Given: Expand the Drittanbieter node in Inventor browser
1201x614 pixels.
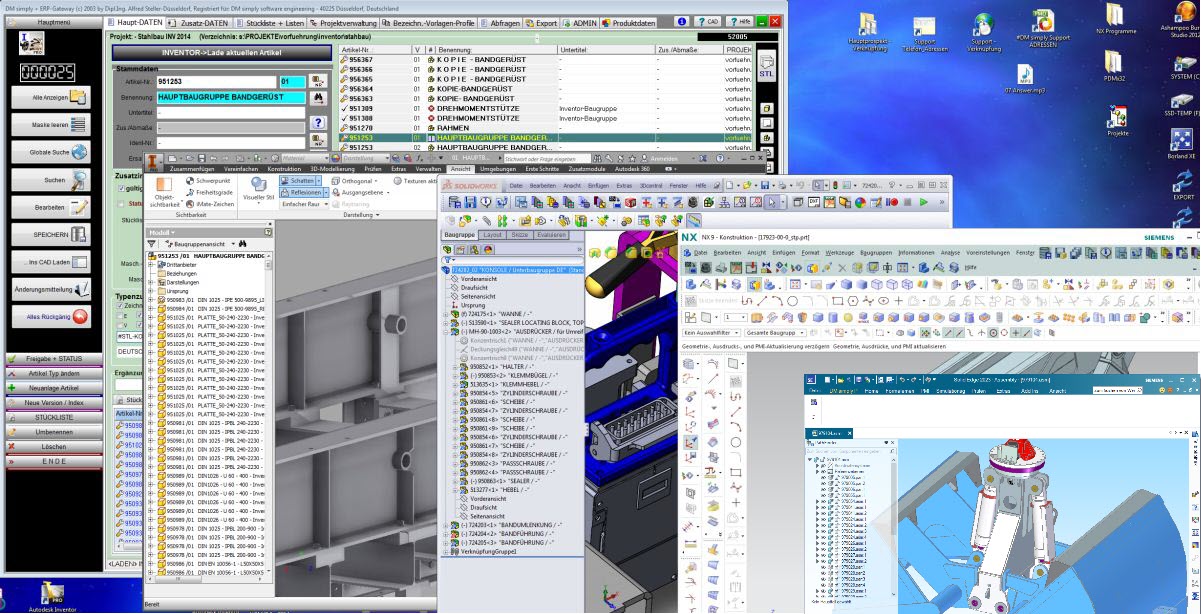Looking at the screenshot, I should [150, 264].
